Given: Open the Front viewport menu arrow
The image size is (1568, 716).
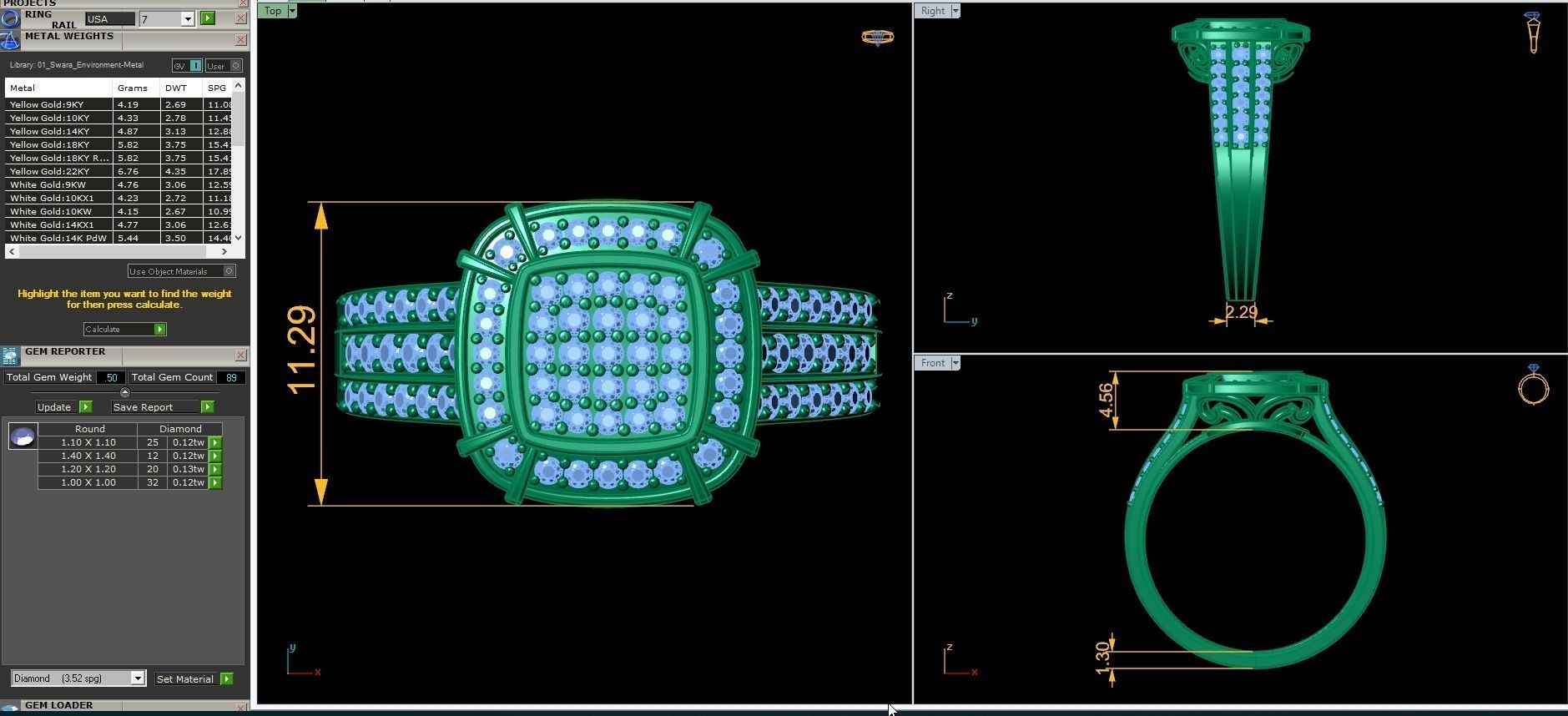Looking at the screenshot, I should point(955,363).
